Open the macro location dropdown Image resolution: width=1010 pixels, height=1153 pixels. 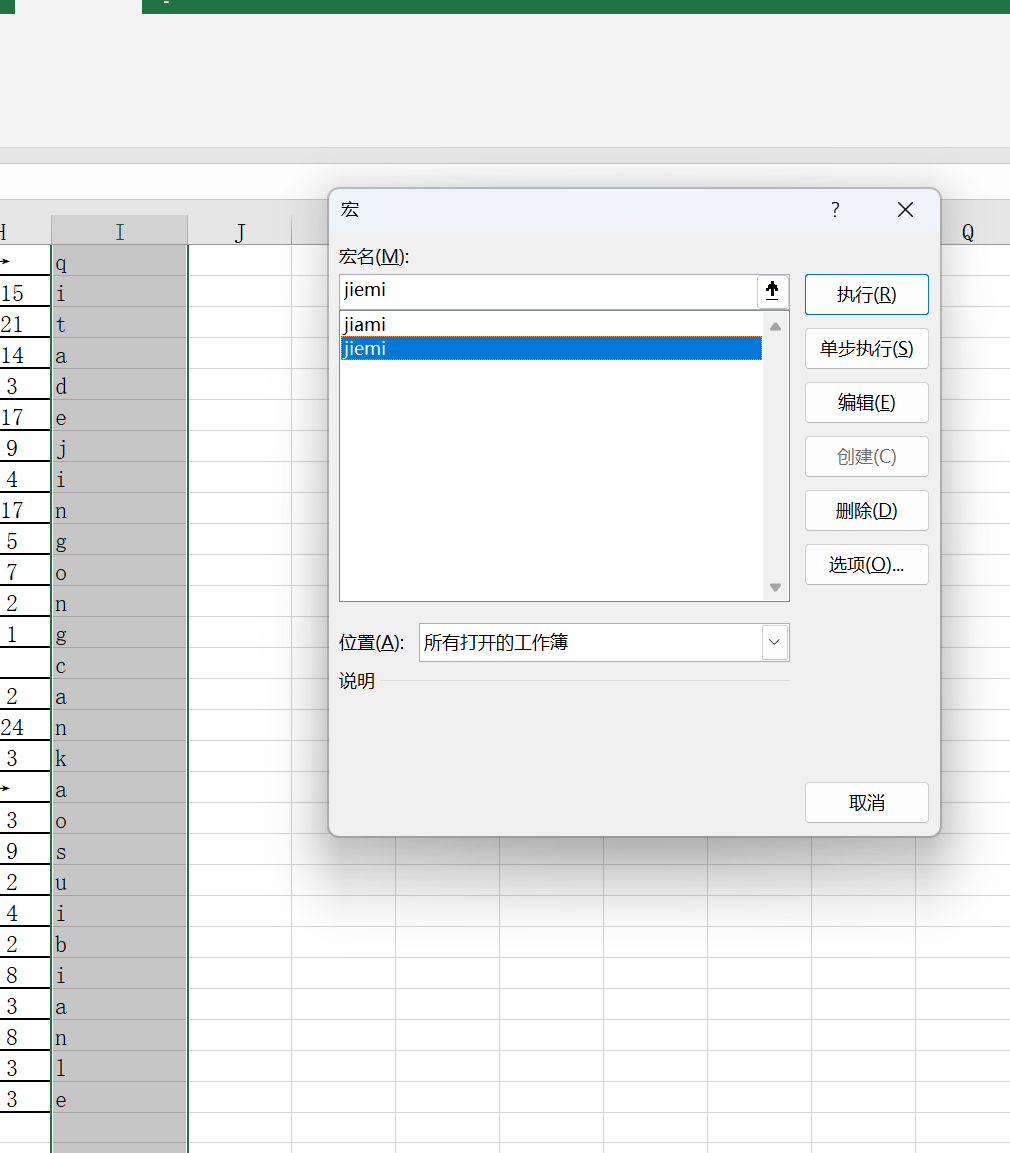click(774, 642)
